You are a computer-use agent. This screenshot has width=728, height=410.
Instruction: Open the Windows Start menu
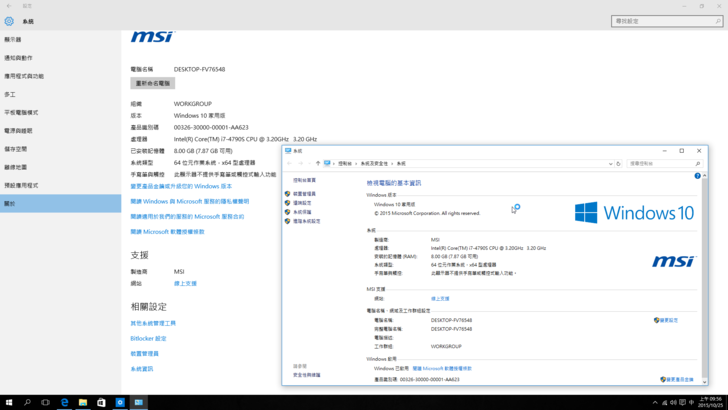click(x=8, y=402)
